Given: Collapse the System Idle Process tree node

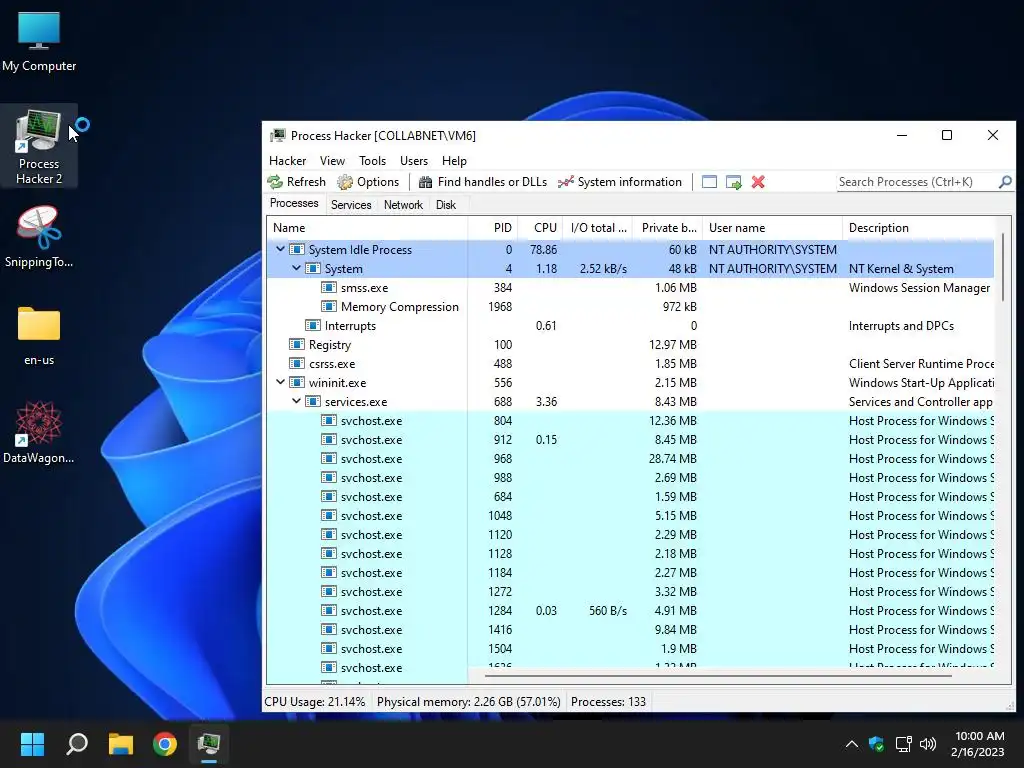Looking at the screenshot, I should (x=280, y=249).
